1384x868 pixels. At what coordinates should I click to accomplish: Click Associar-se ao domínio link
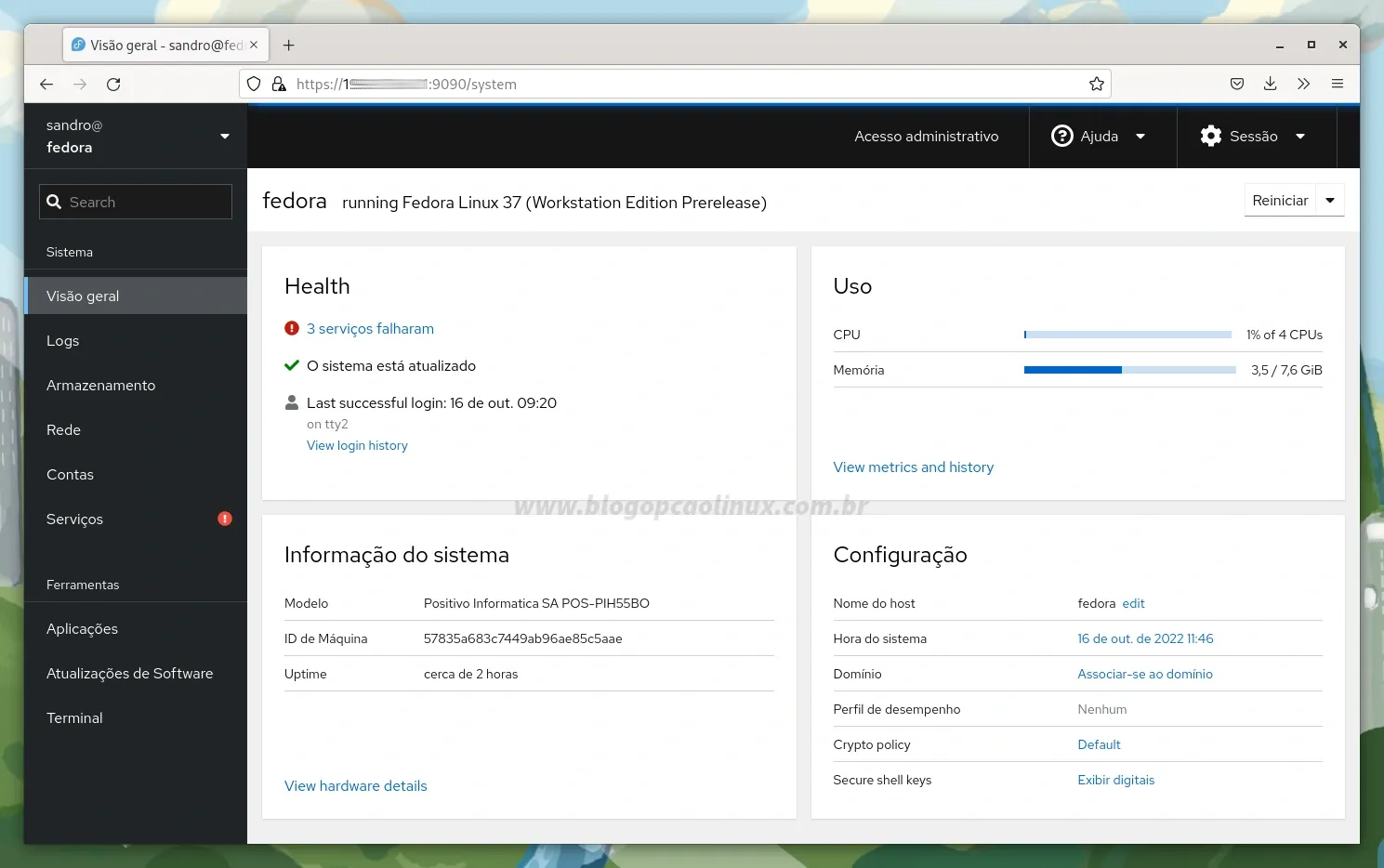point(1145,674)
